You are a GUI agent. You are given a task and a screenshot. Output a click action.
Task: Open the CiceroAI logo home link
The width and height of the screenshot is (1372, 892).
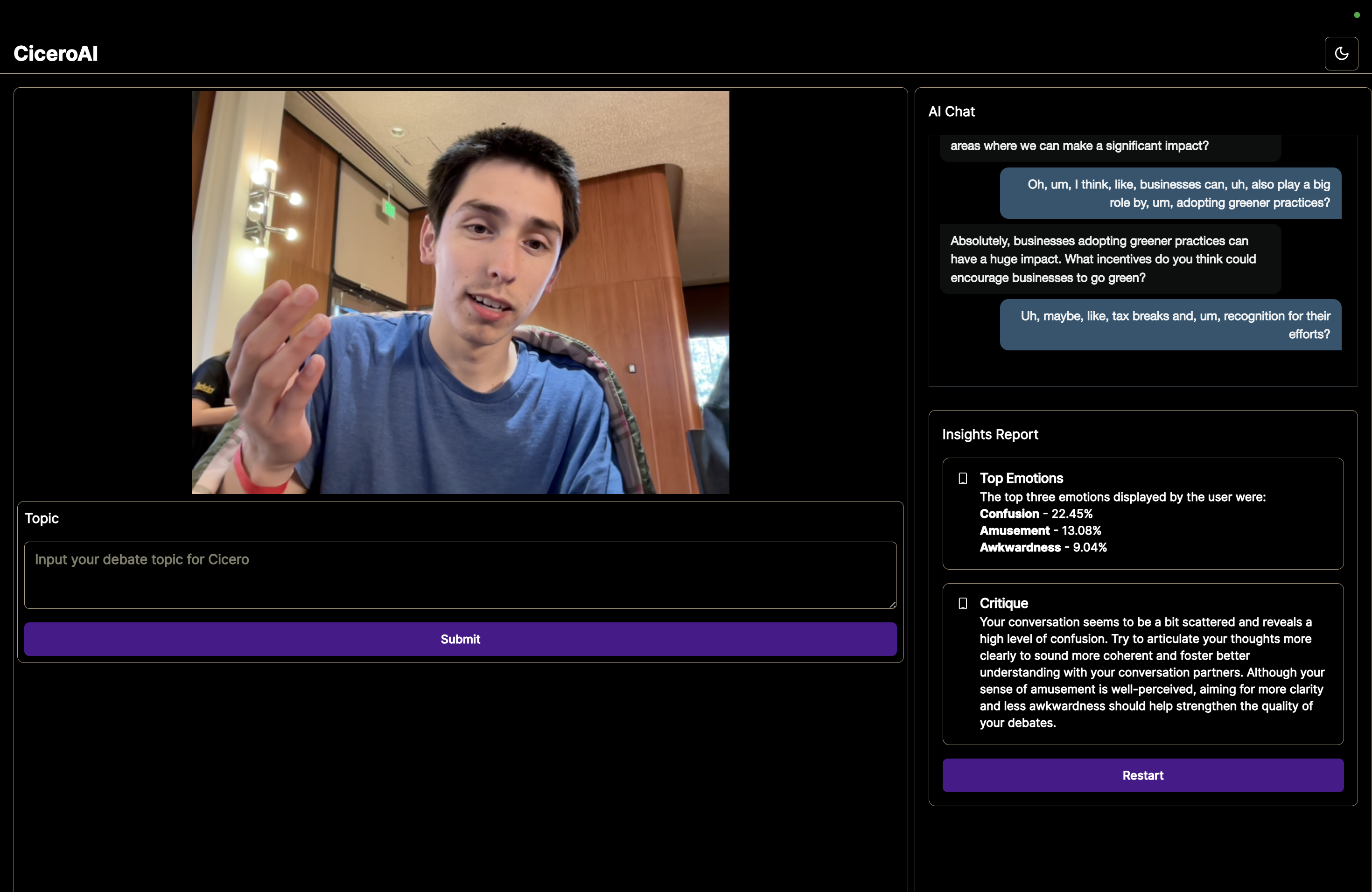(x=56, y=54)
